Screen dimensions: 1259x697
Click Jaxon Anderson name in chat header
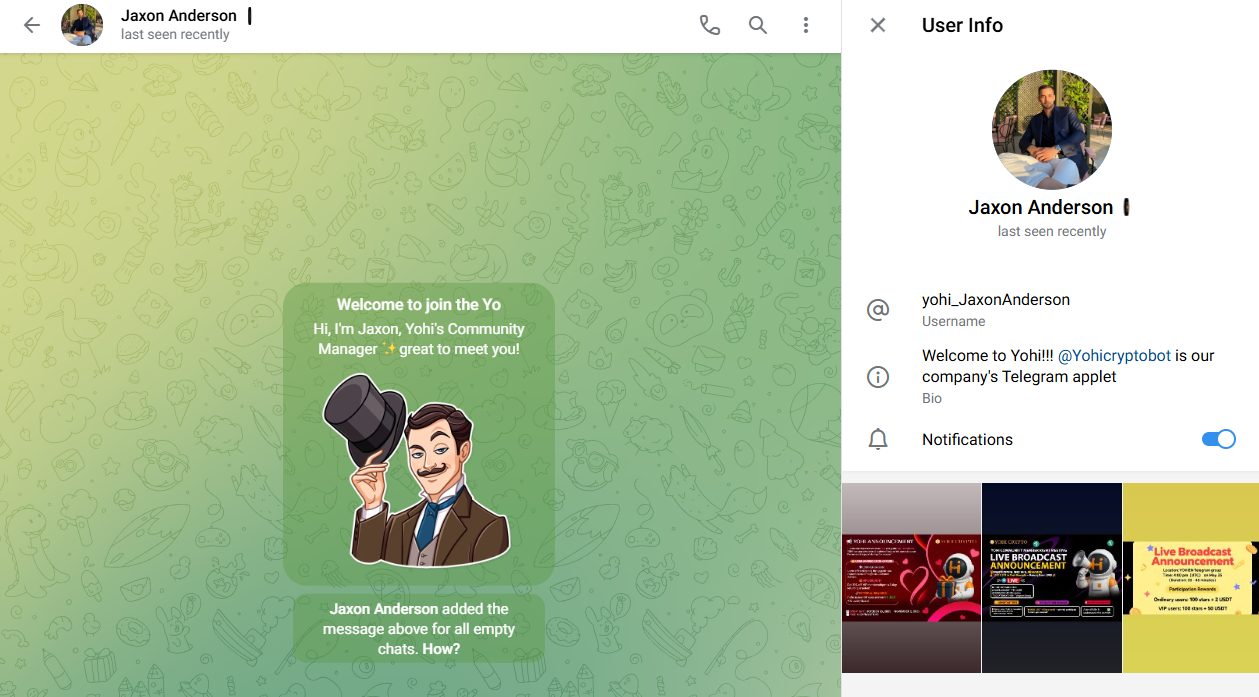(x=179, y=16)
